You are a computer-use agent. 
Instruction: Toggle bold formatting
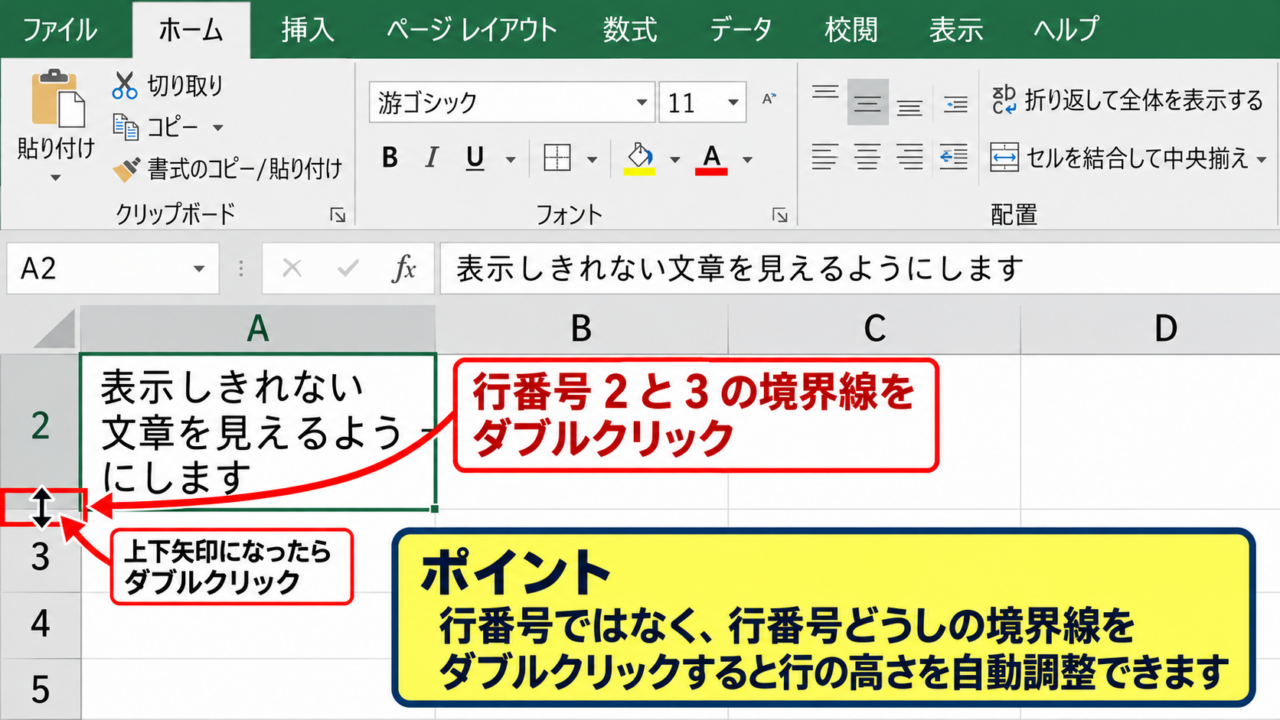(x=390, y=158)
